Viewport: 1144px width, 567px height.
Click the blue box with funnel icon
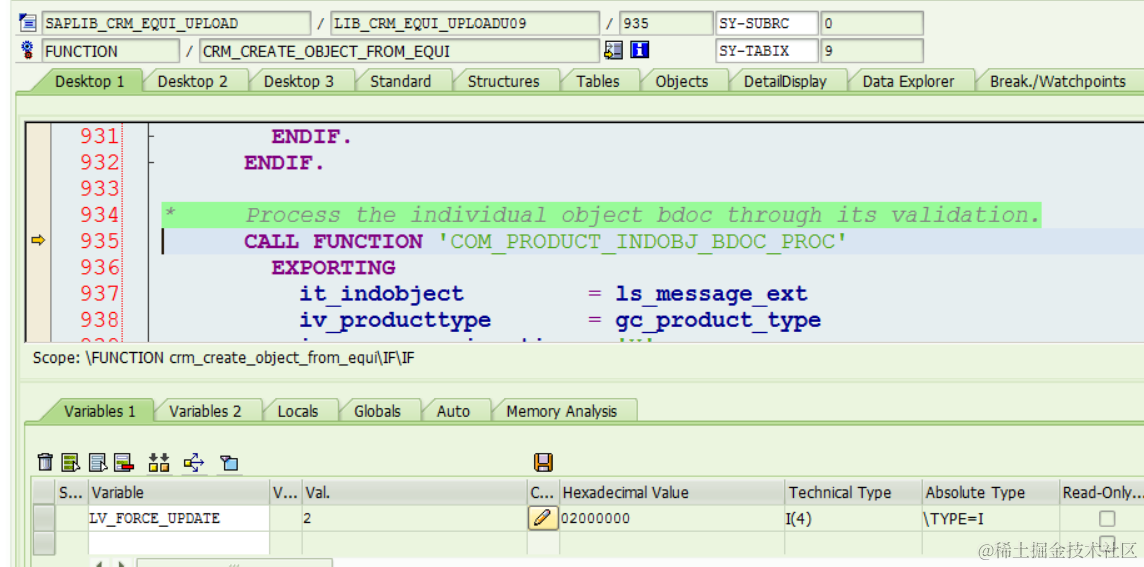[229, 462]
